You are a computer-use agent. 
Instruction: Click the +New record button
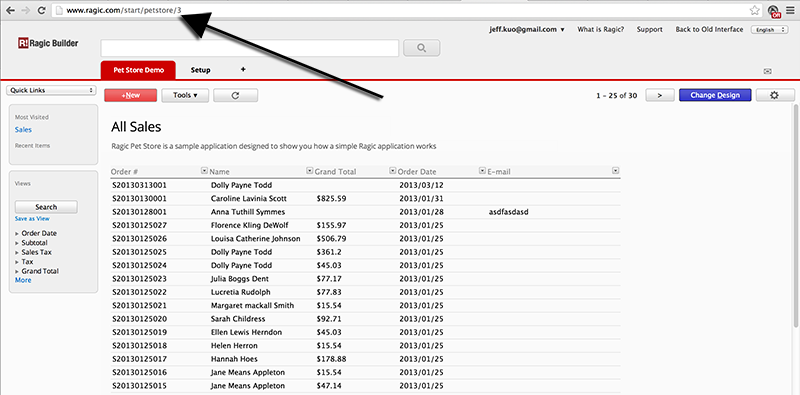[131, 95]
